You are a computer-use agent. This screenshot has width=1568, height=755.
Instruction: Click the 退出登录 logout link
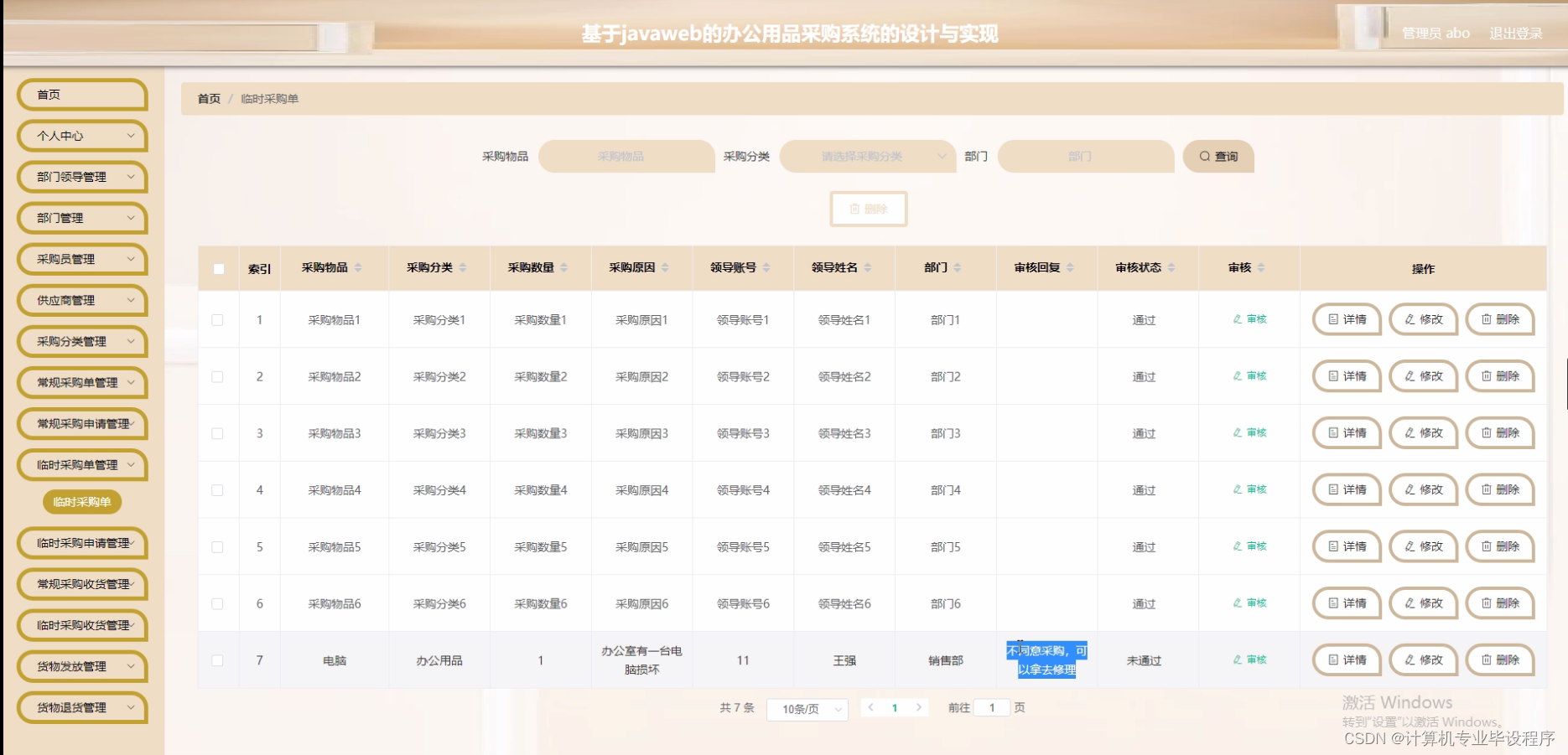click(1514, 34)
